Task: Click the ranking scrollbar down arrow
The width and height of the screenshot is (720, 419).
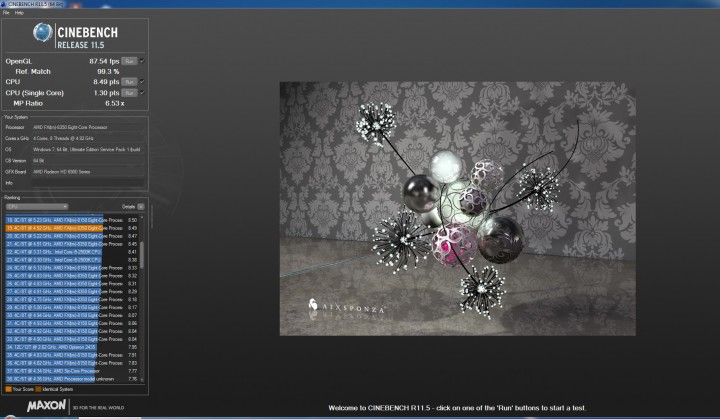Action: (x=142, y=380)
